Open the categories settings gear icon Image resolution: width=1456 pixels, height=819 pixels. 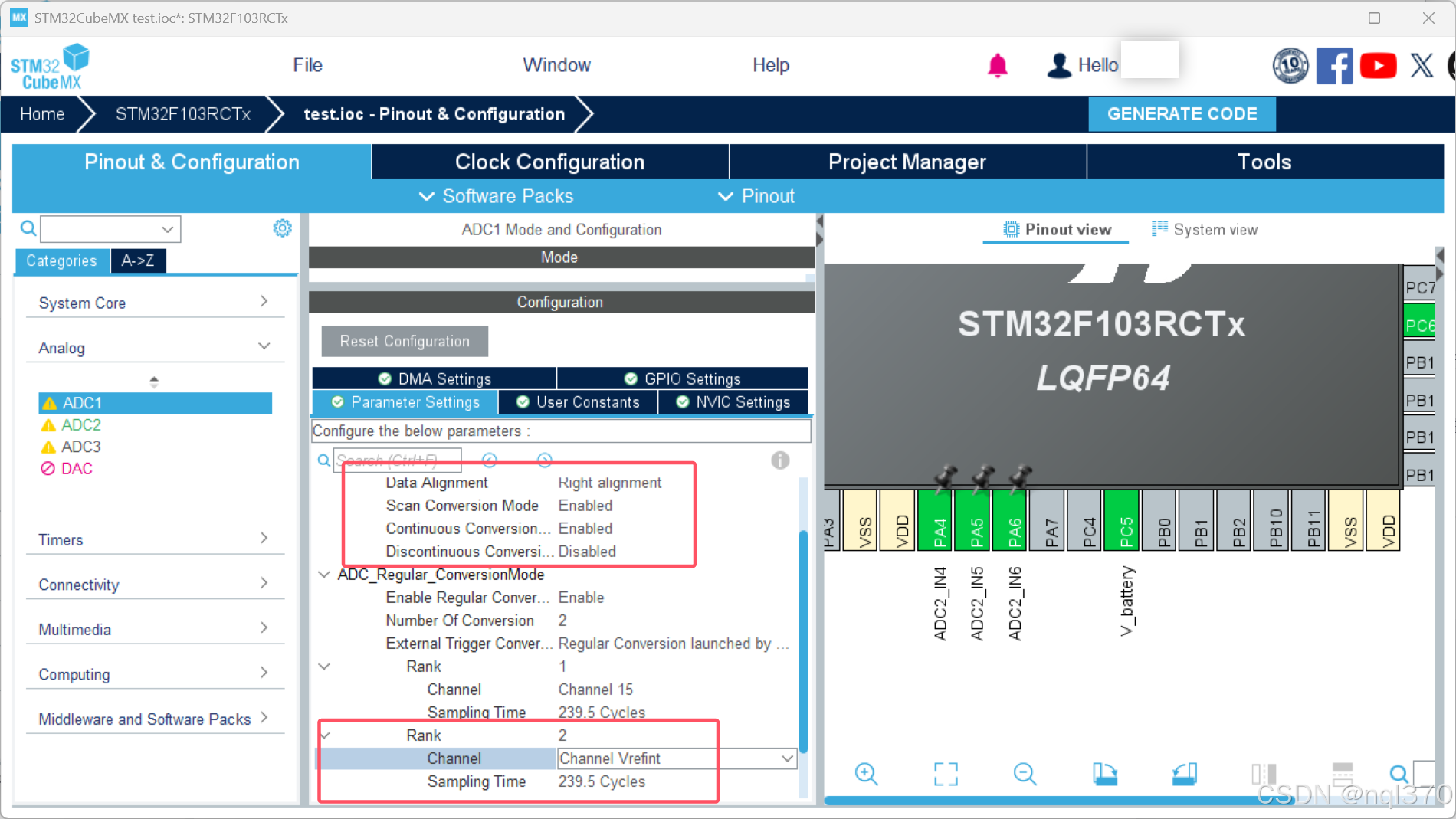coord(282,228)
